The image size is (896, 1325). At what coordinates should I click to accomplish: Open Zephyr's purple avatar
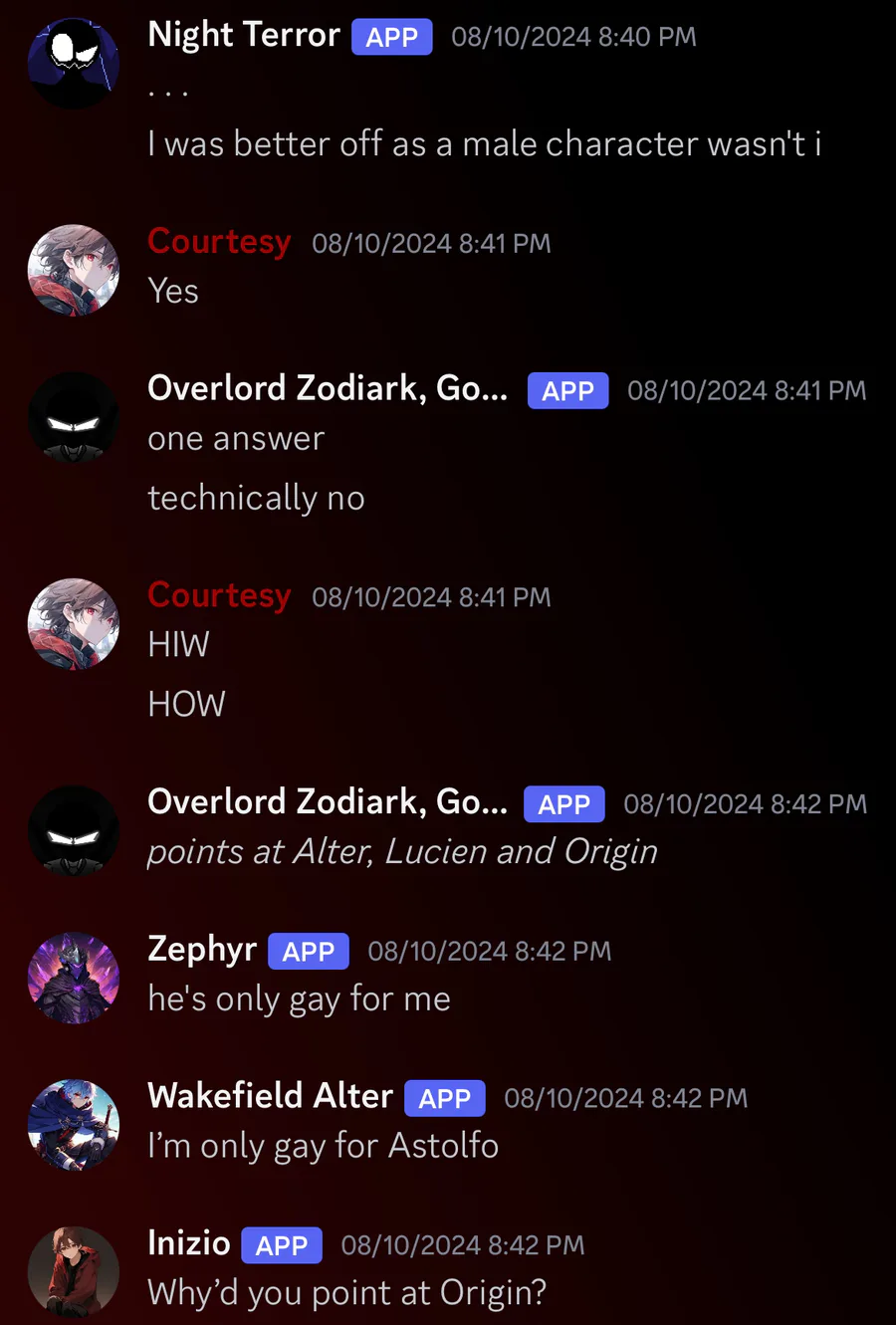[74, 978]
